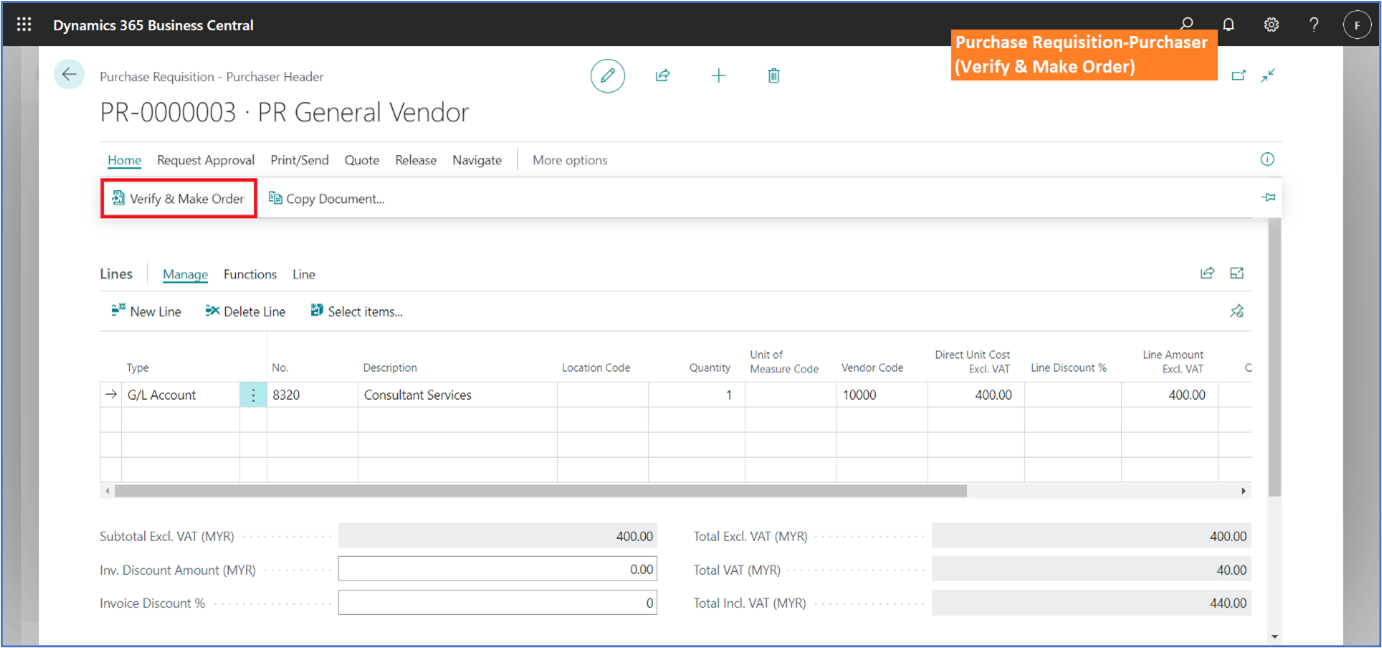Show More options in the action bar
Viewport: 1382px width, 648px height.
[570, 160]
